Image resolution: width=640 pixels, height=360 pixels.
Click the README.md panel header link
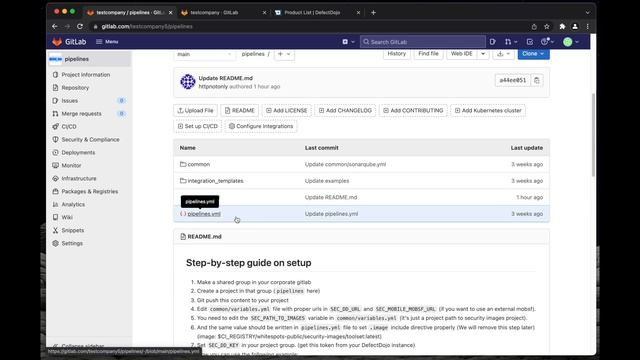tap(204, 237)
